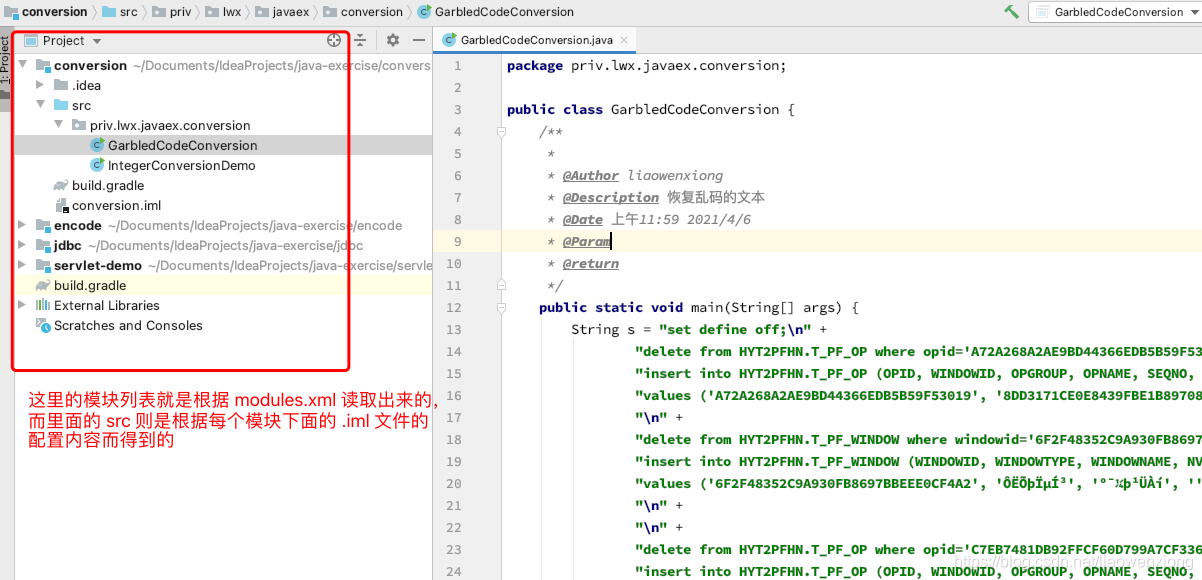This screenshot has height=580, width=1202.
Task: Place cursor on @Author tag
Action: pyautogui.click(x=591, y=175)
